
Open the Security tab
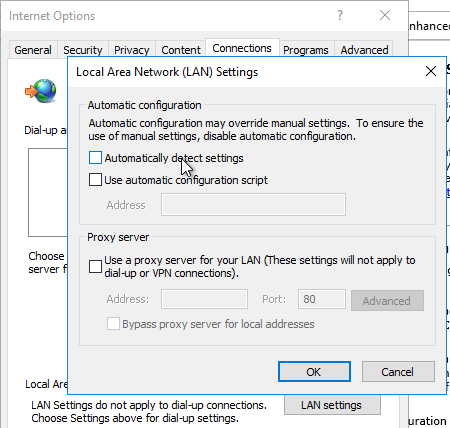click(83, 50)
